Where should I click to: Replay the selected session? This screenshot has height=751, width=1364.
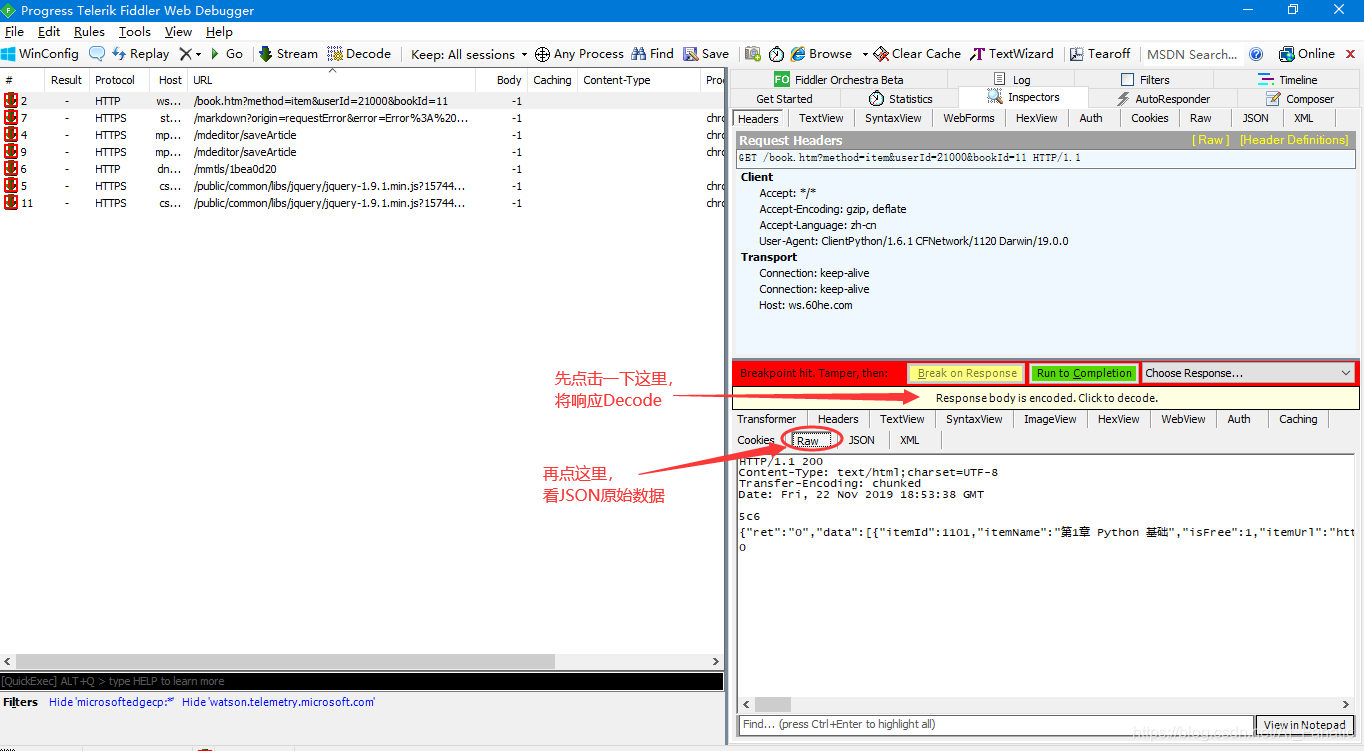[x=140, y=54]
